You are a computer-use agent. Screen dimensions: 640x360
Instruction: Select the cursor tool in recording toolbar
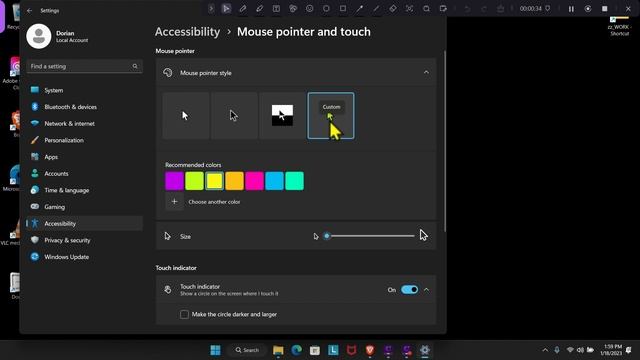[x=226, y=9]
